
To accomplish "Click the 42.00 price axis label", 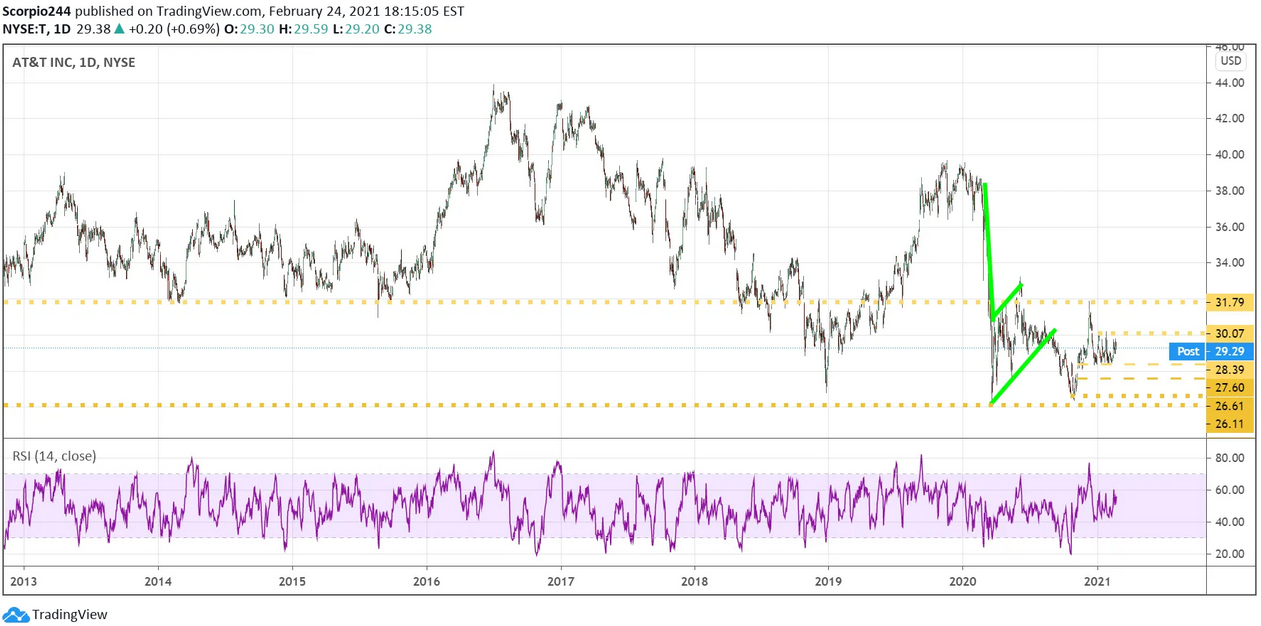I will point(1229,118).
